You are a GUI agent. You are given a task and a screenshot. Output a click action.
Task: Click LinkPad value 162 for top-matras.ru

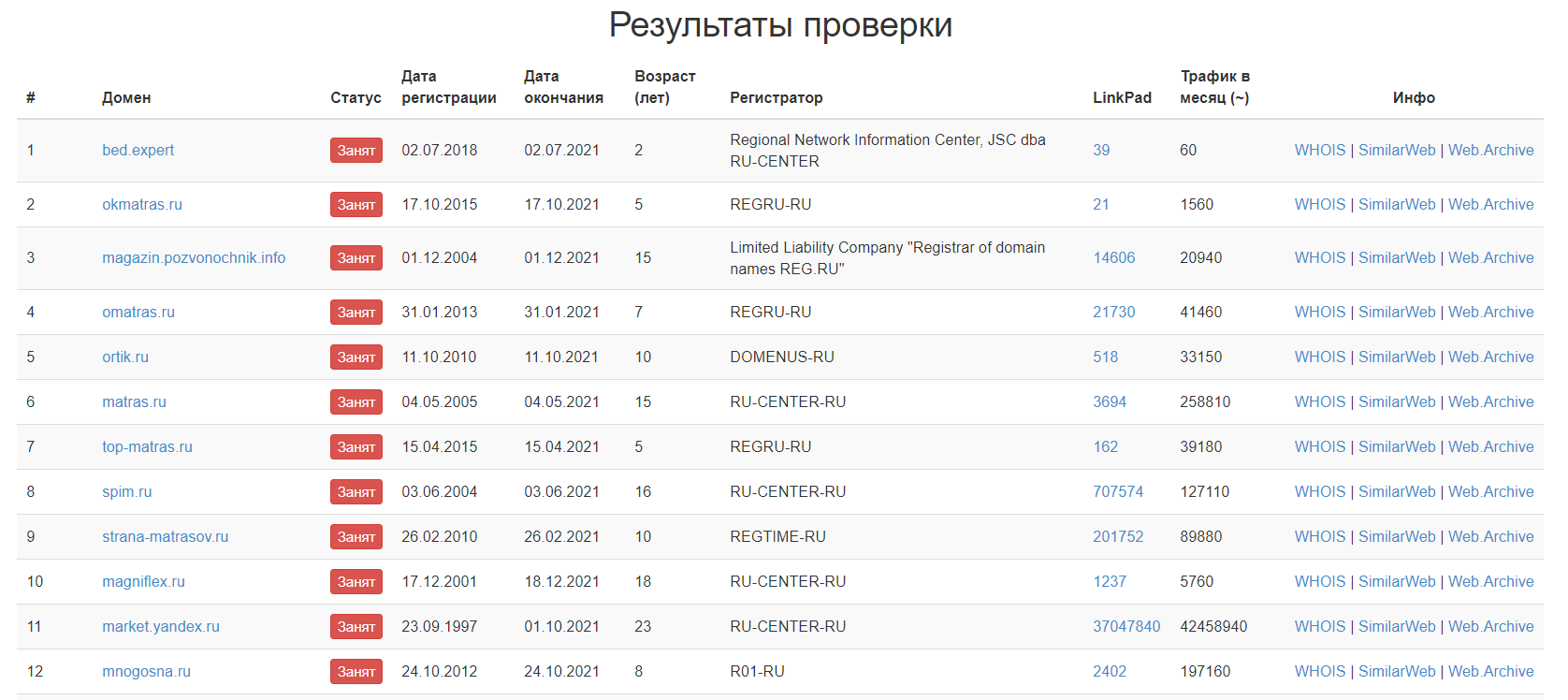pos(1105,446)
